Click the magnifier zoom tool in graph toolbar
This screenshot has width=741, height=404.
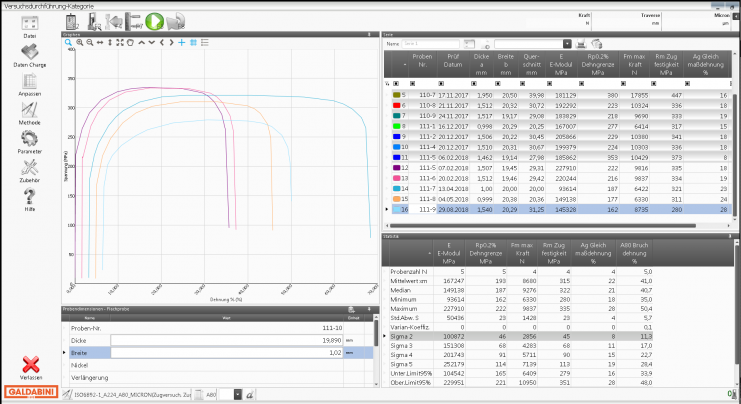[x=68, y=43]
